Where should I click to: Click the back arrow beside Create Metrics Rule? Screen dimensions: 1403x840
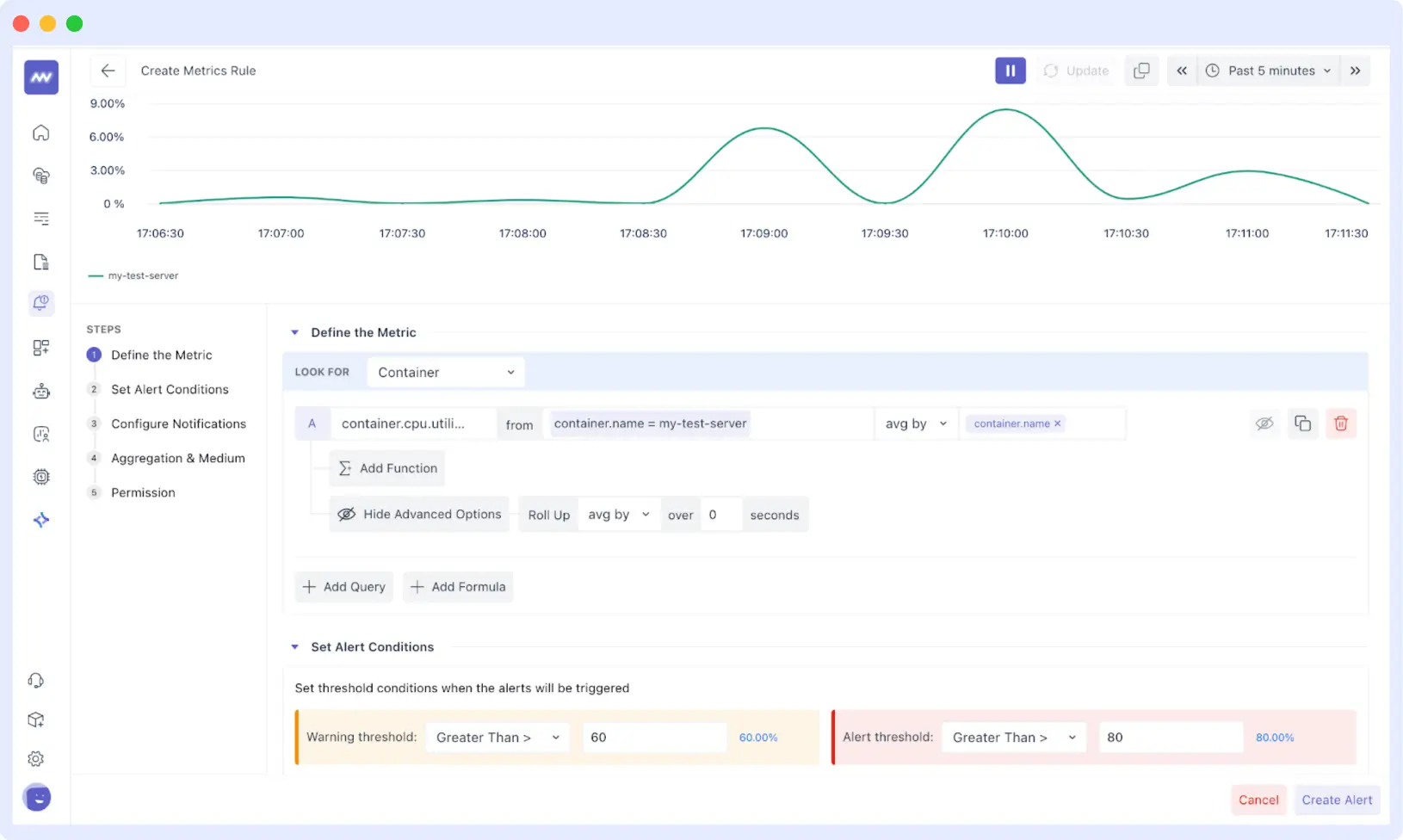(108, 71)
